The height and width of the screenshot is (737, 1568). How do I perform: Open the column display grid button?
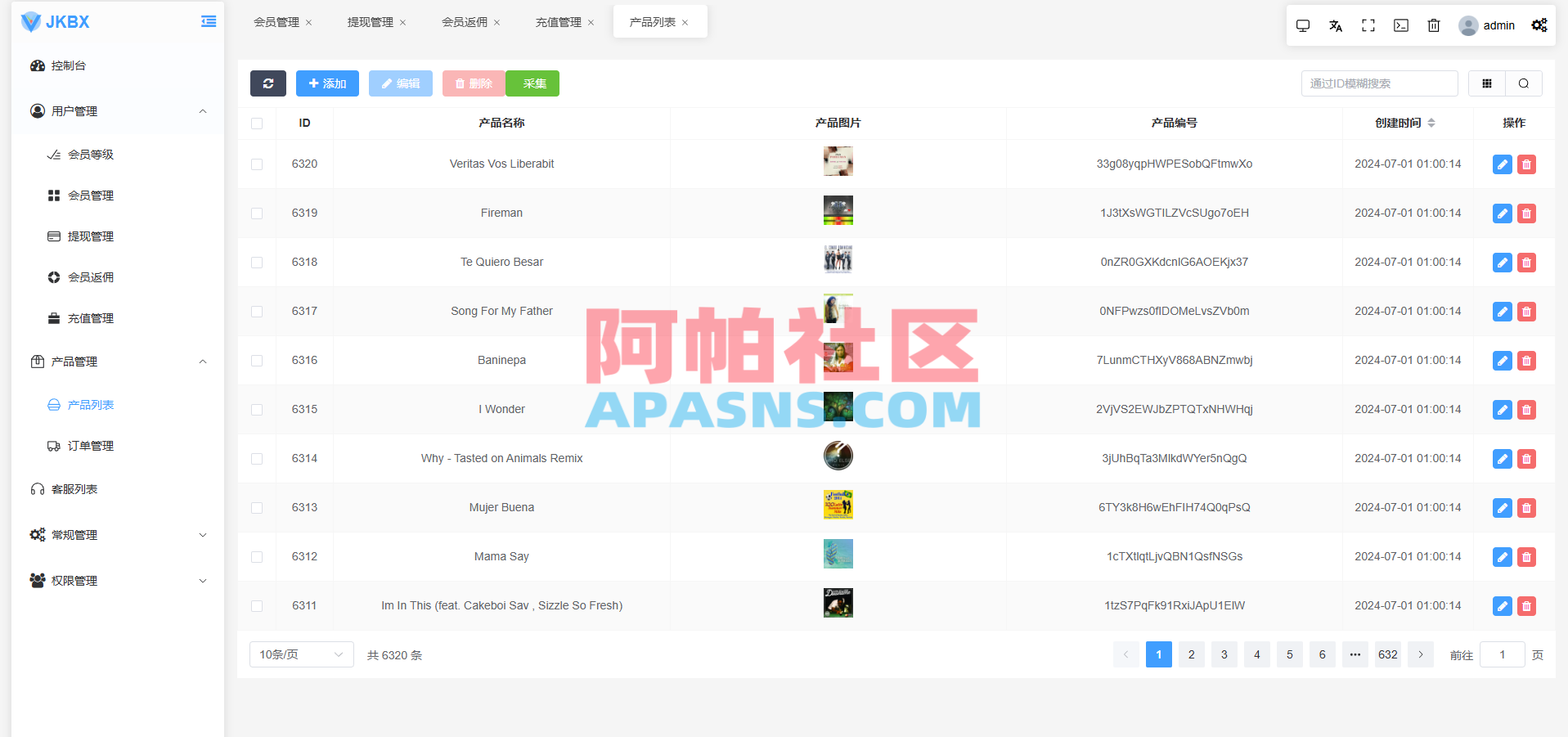click(1487, 83)
